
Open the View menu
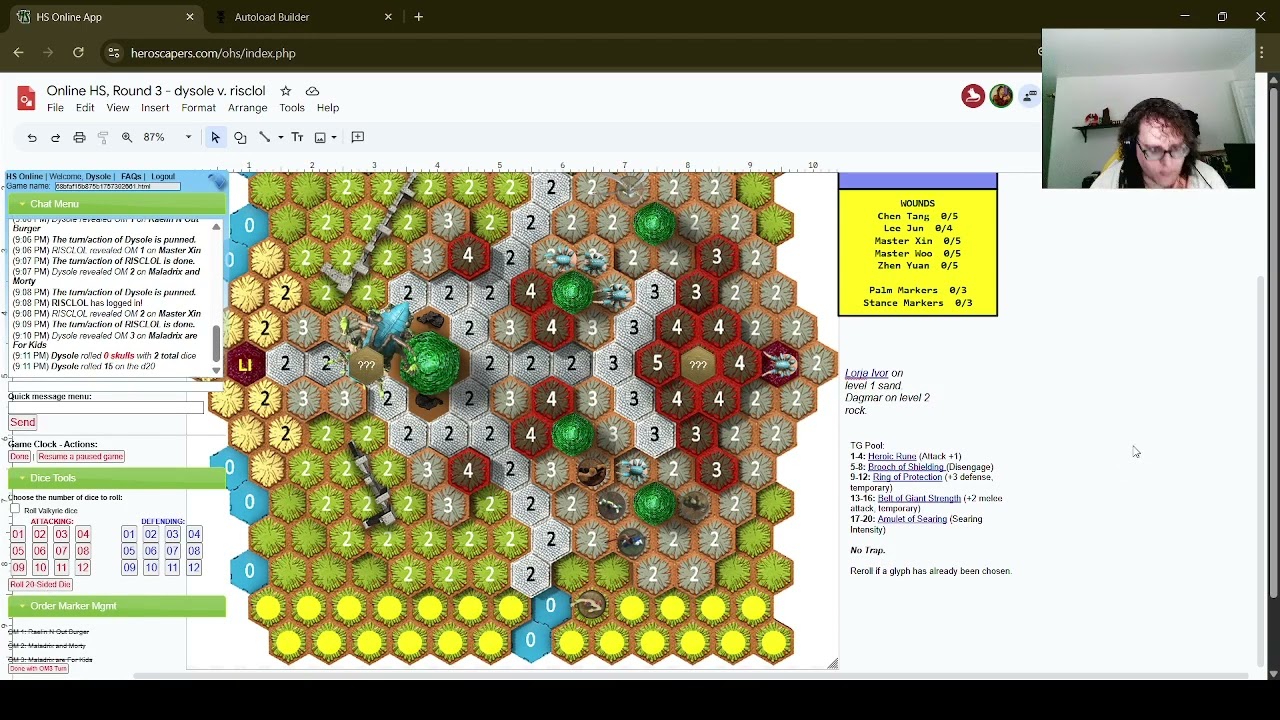click(118, 108)
